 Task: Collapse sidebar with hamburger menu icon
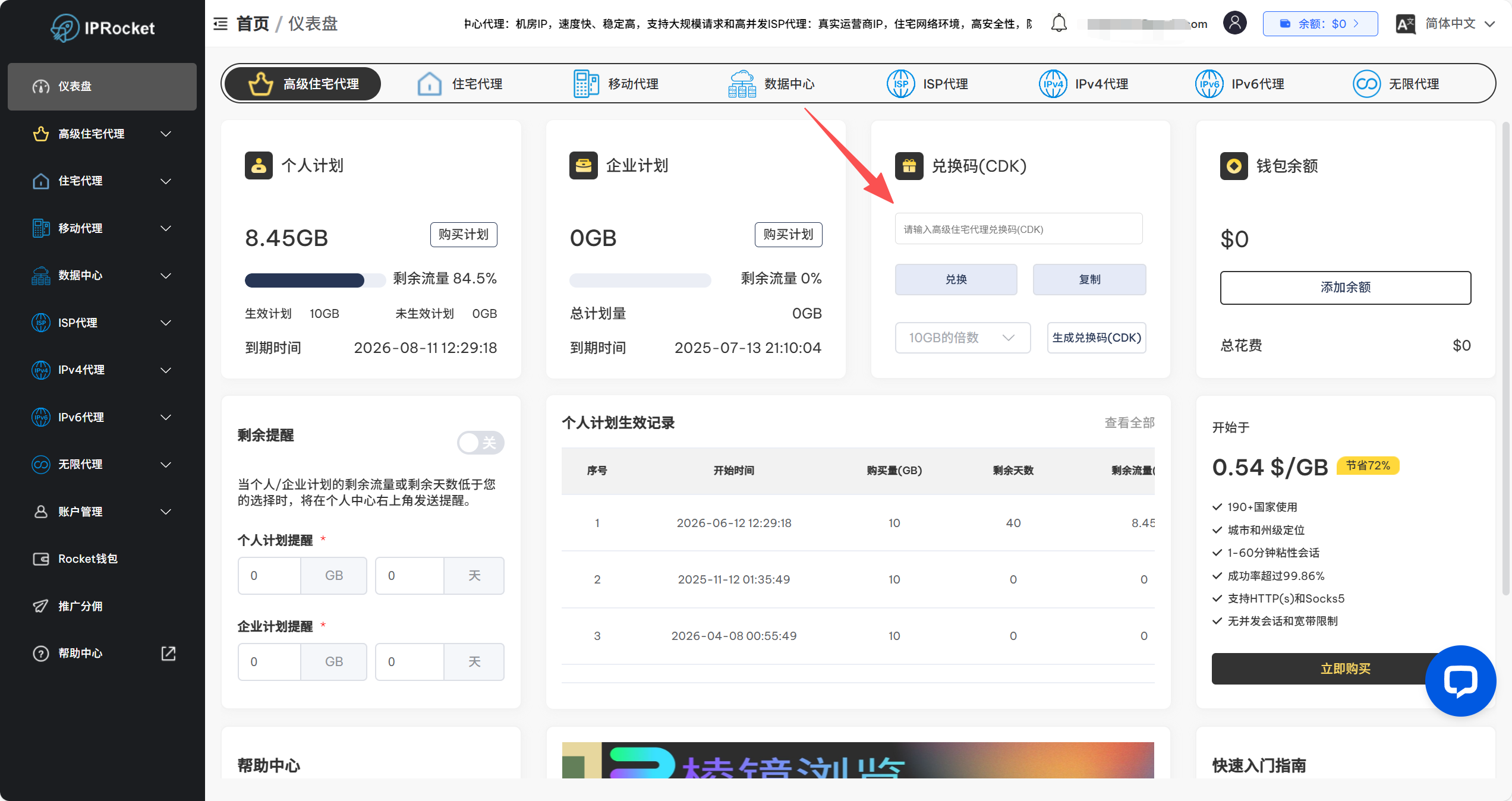tap(220, 24)
